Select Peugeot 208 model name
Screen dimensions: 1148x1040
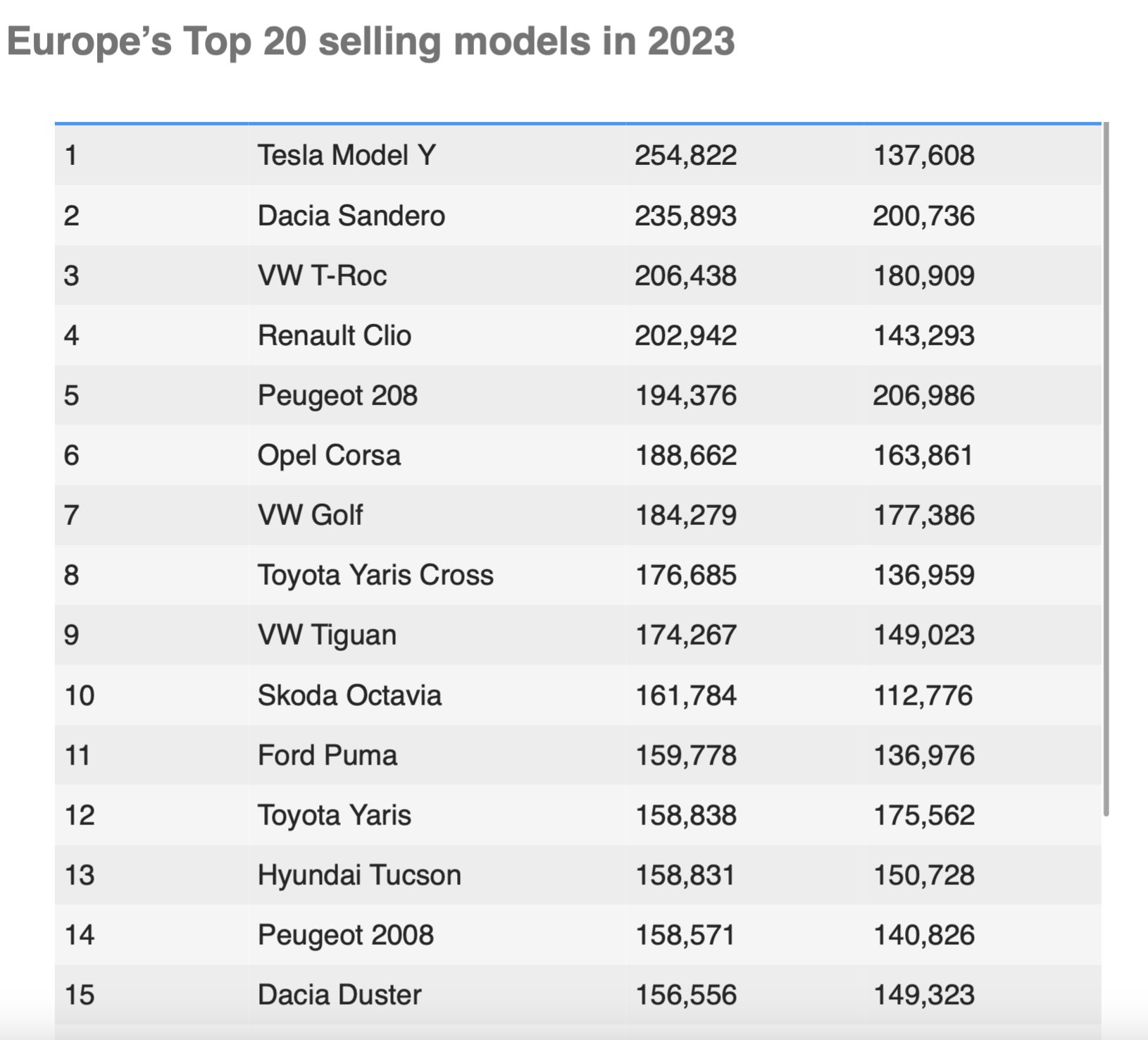coord(337,395)
